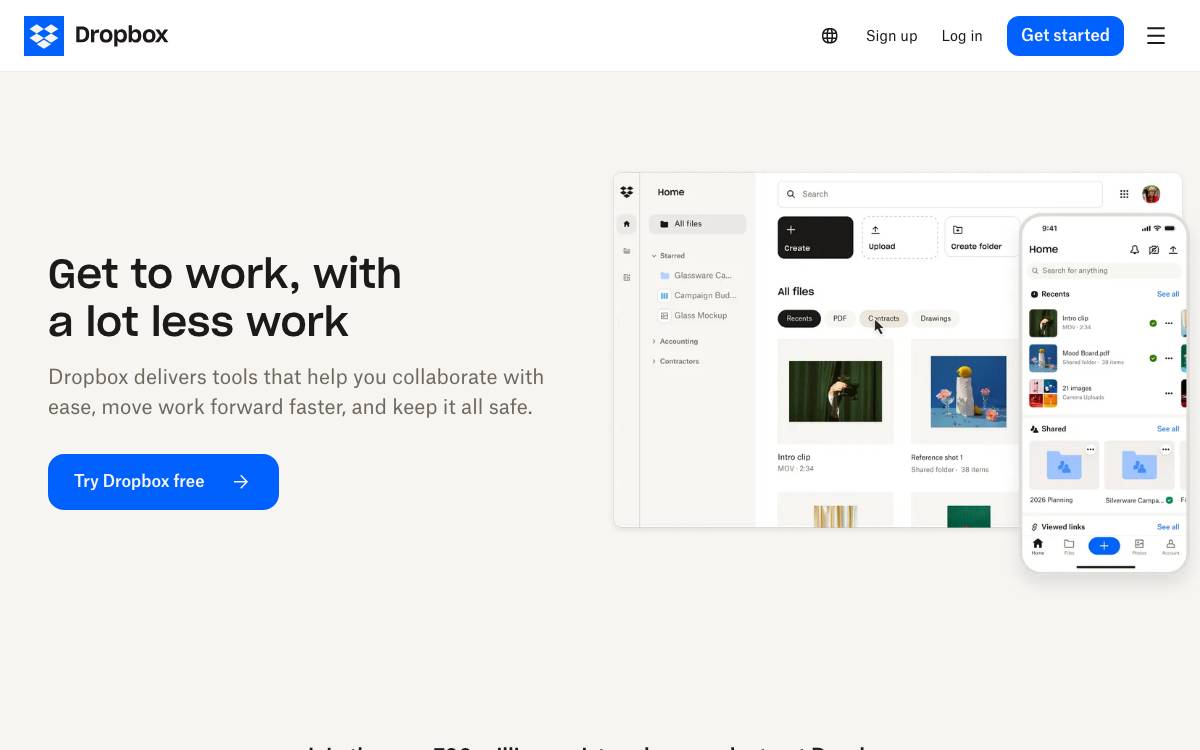Tap the blue plus button in the phone bar

pyautogui.click(x=1104, y=546)
